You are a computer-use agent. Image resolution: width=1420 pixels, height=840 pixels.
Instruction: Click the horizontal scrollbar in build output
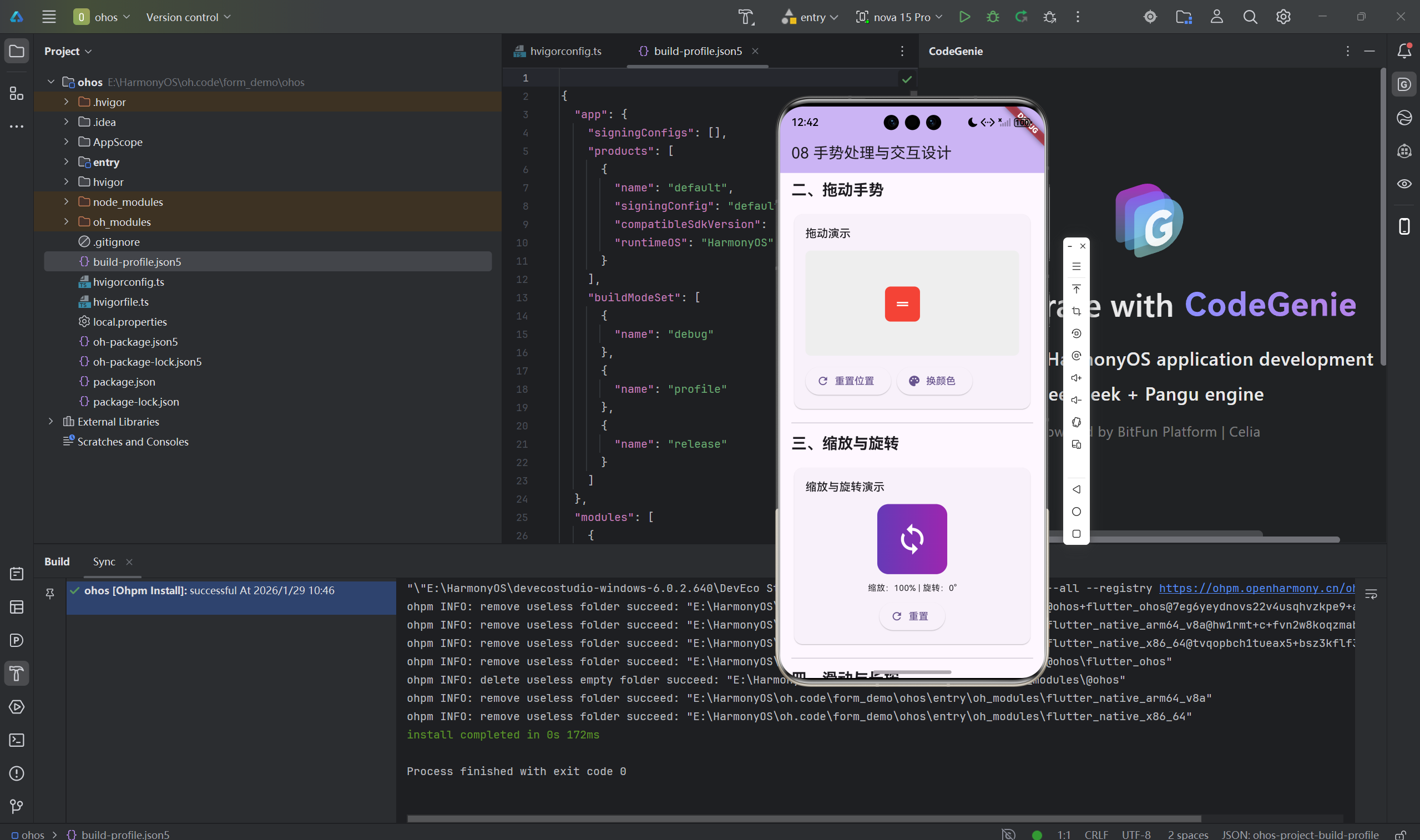point(804,818)
